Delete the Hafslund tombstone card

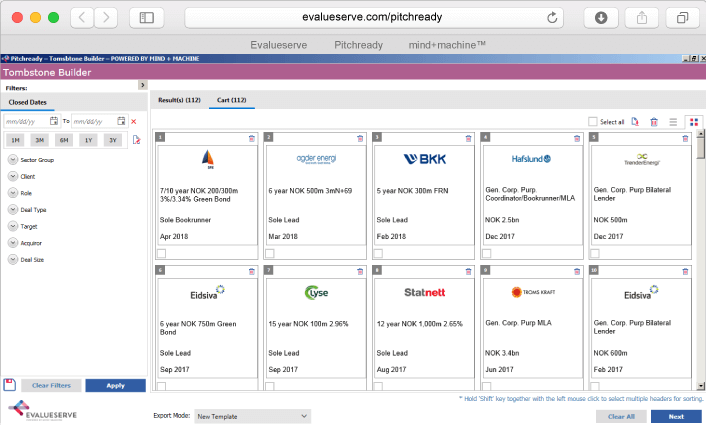point(577,138)
